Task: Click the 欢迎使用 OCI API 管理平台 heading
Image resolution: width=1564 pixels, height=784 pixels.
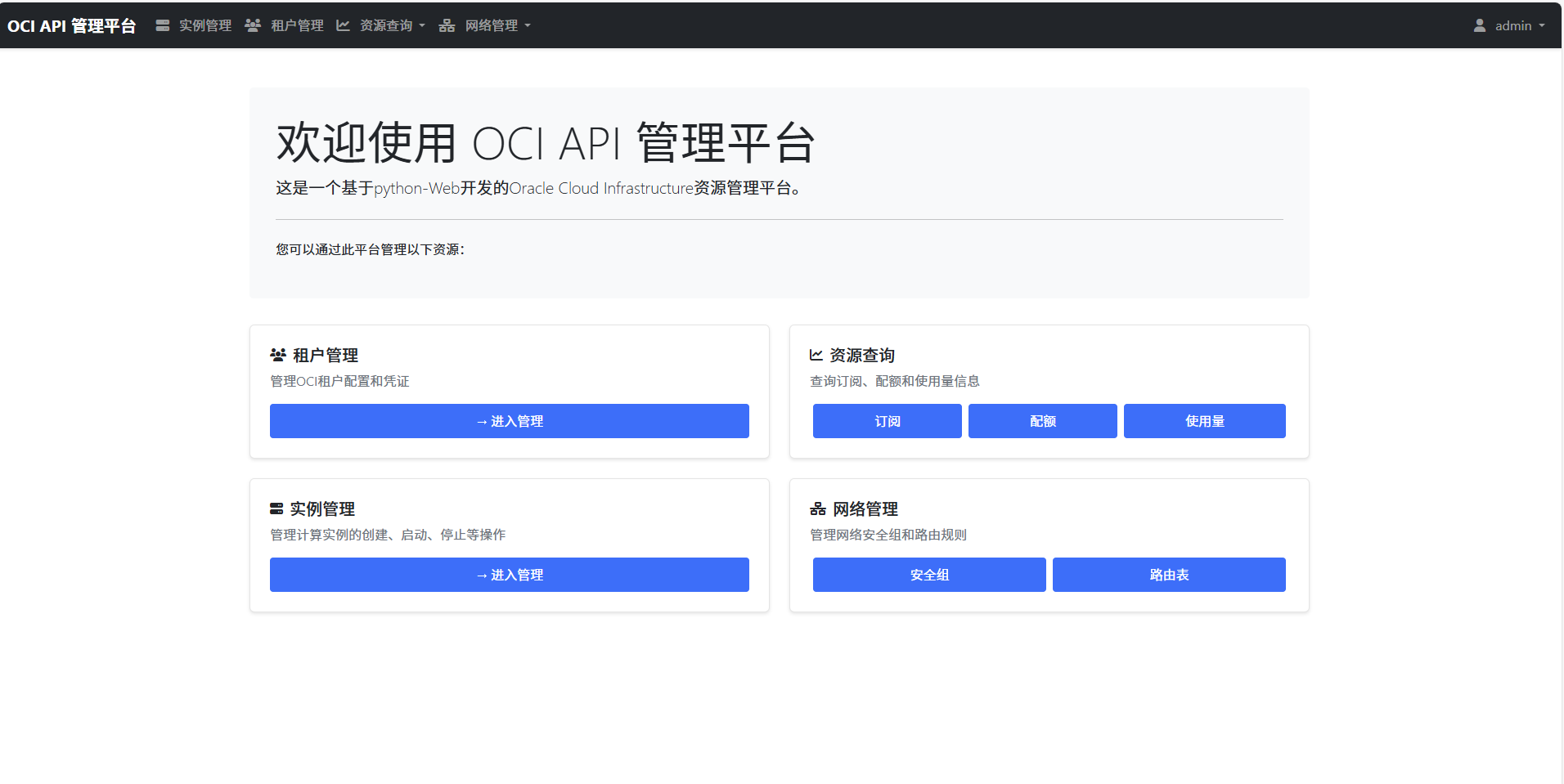Action: pos(546,143)
